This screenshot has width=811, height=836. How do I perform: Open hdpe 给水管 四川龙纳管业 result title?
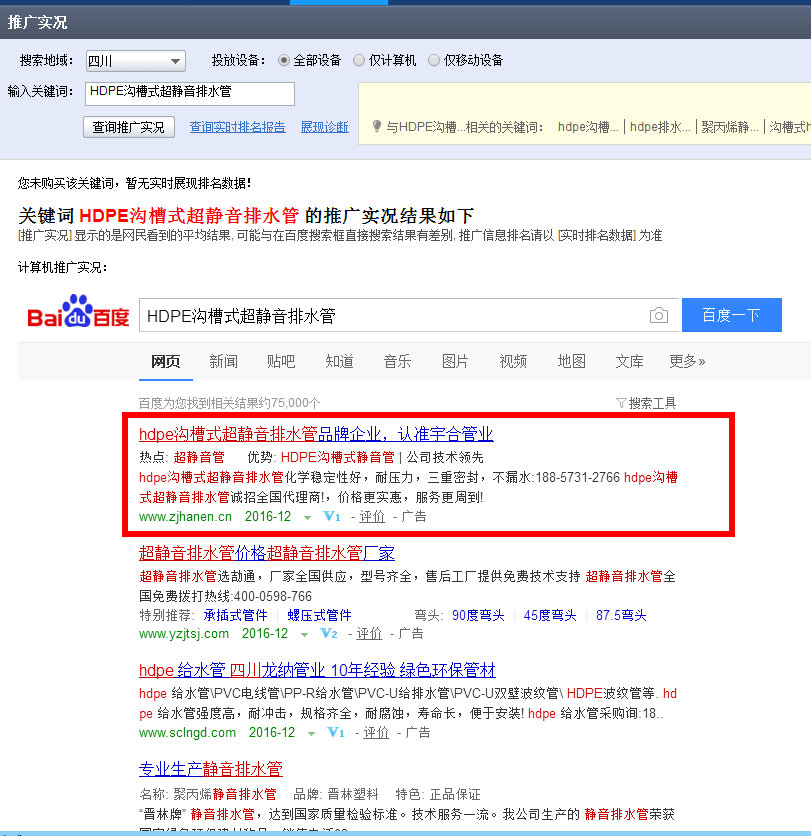[x=317, y=670]
